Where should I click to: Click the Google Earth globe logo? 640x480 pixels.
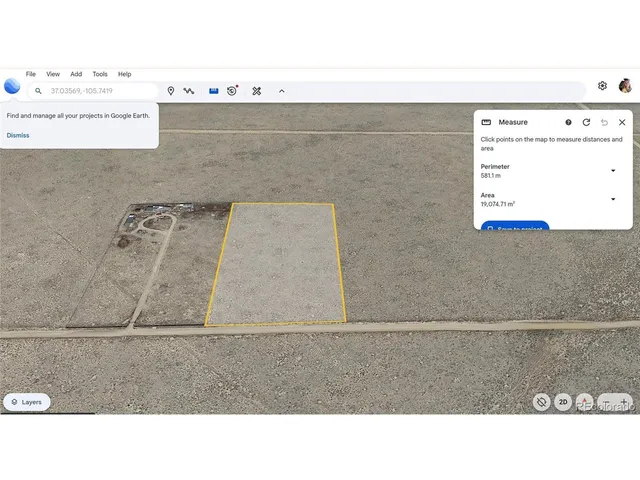tap(12, 86)
